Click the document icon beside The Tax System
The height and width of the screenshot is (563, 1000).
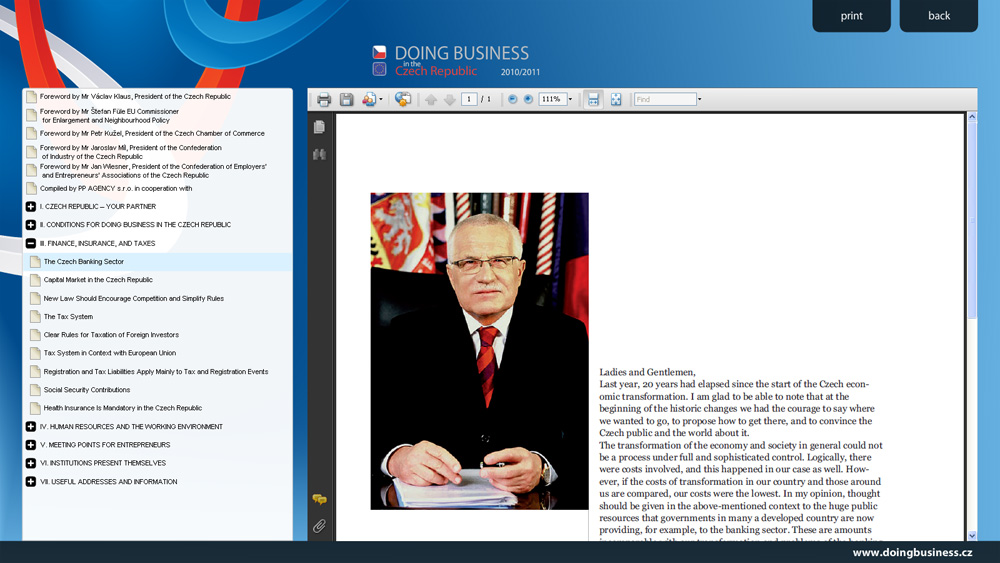pyautogui.click(x=35, y=316)
